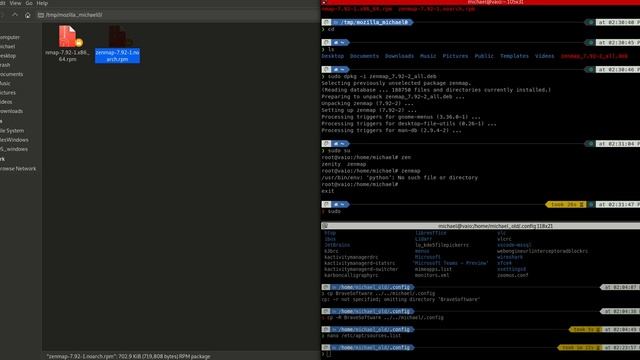The image size is (640, 360).
Task: Select the zenmap-7.92-1.noarch.rpm file icon
Action: point(119,36)
